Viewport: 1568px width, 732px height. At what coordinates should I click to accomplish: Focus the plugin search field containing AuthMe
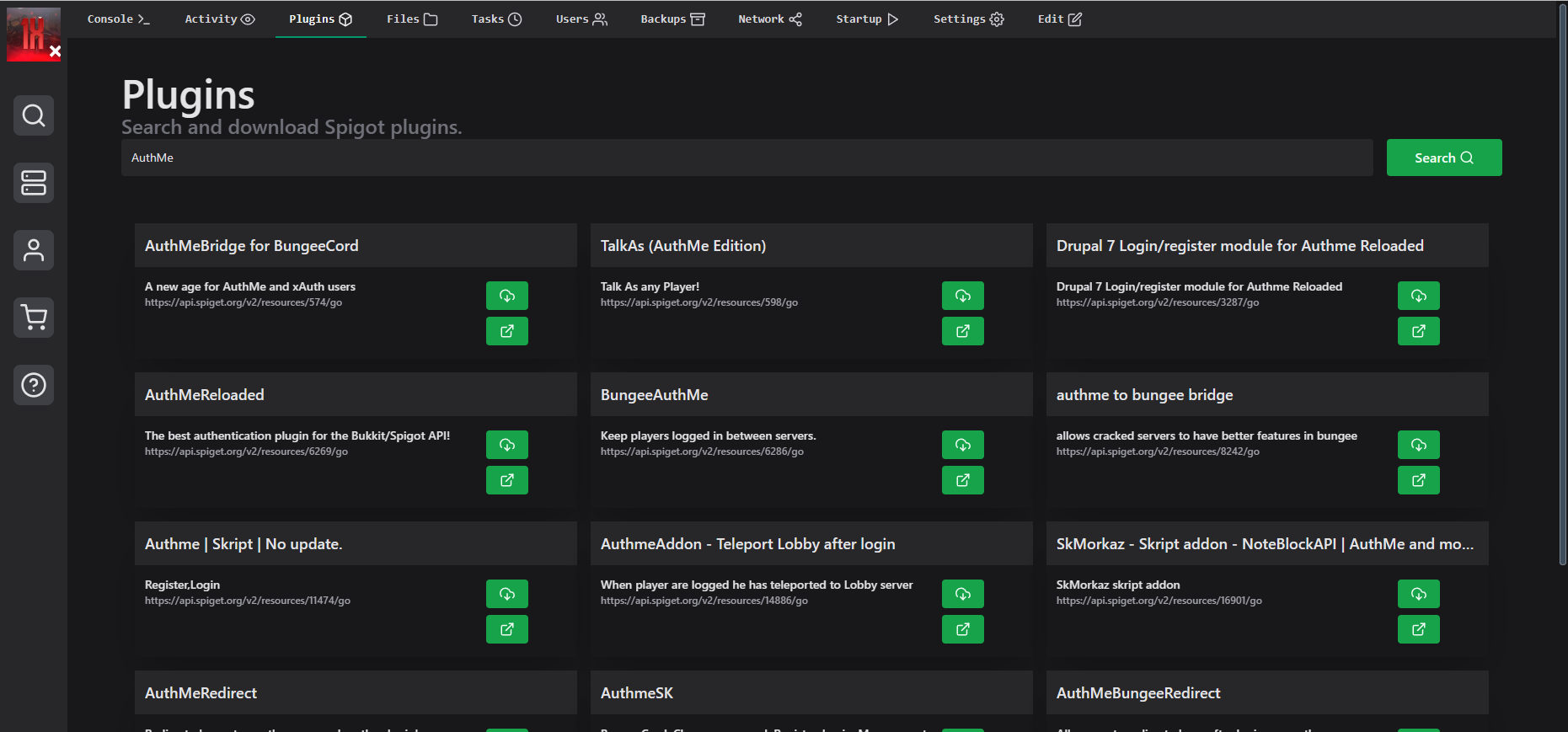pos(747,158)
